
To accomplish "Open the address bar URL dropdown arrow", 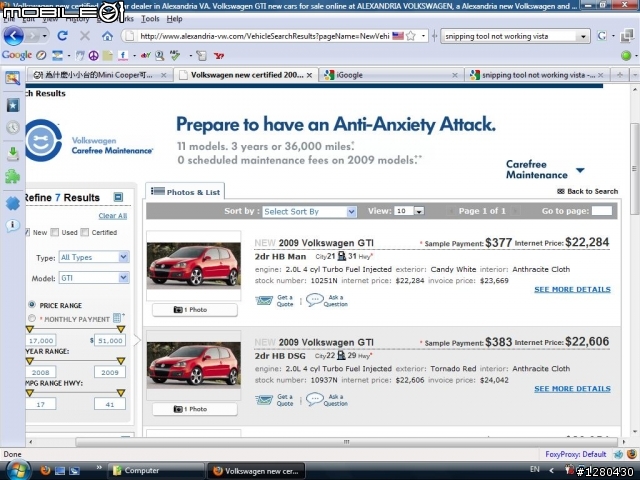I will click(423, 36).
